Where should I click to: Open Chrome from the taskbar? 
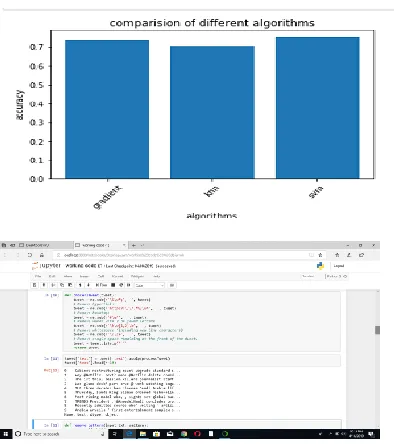coord(184,434)
